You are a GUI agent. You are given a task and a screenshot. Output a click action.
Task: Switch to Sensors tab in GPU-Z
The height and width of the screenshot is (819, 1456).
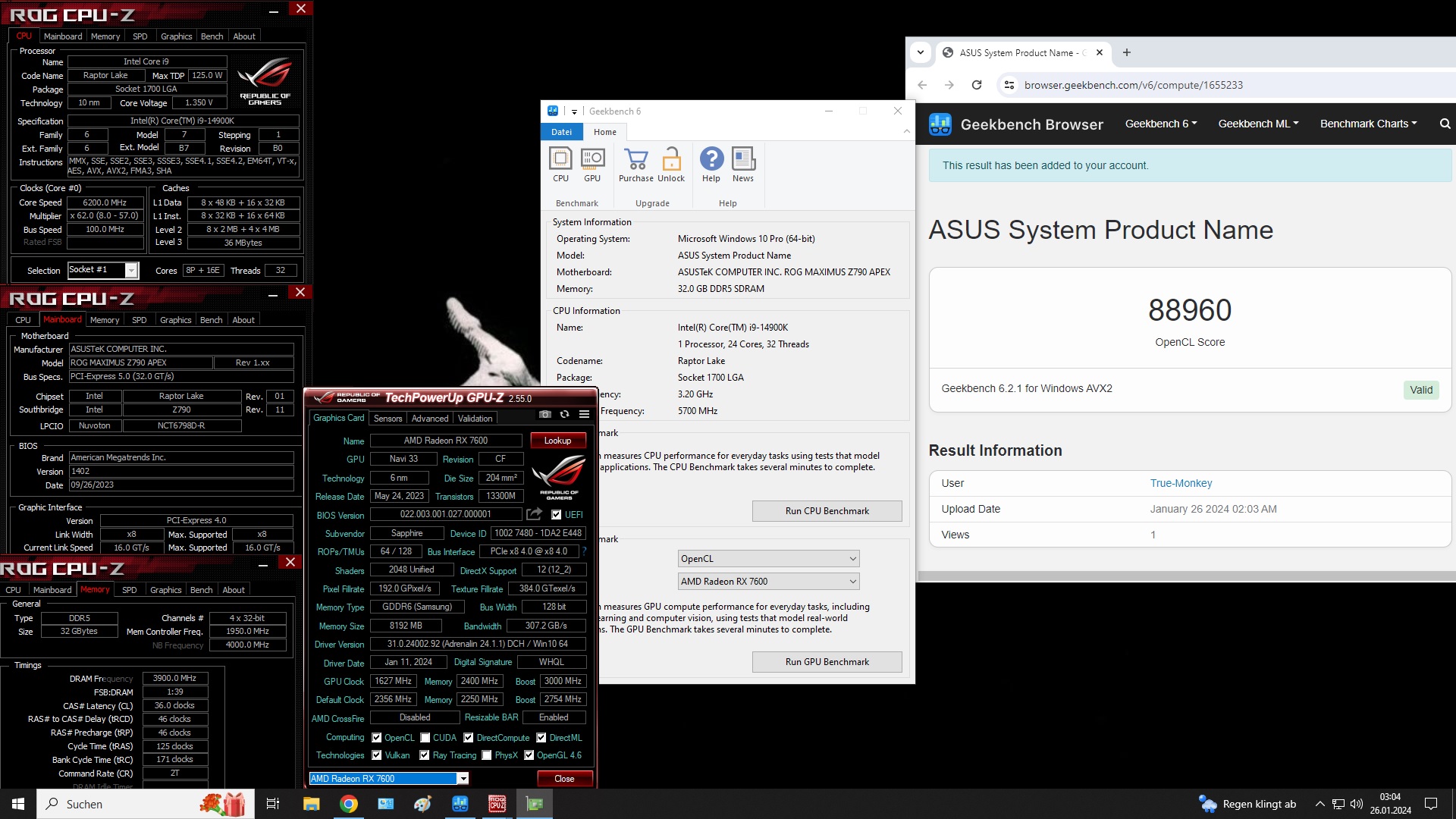tap(388, 419)
